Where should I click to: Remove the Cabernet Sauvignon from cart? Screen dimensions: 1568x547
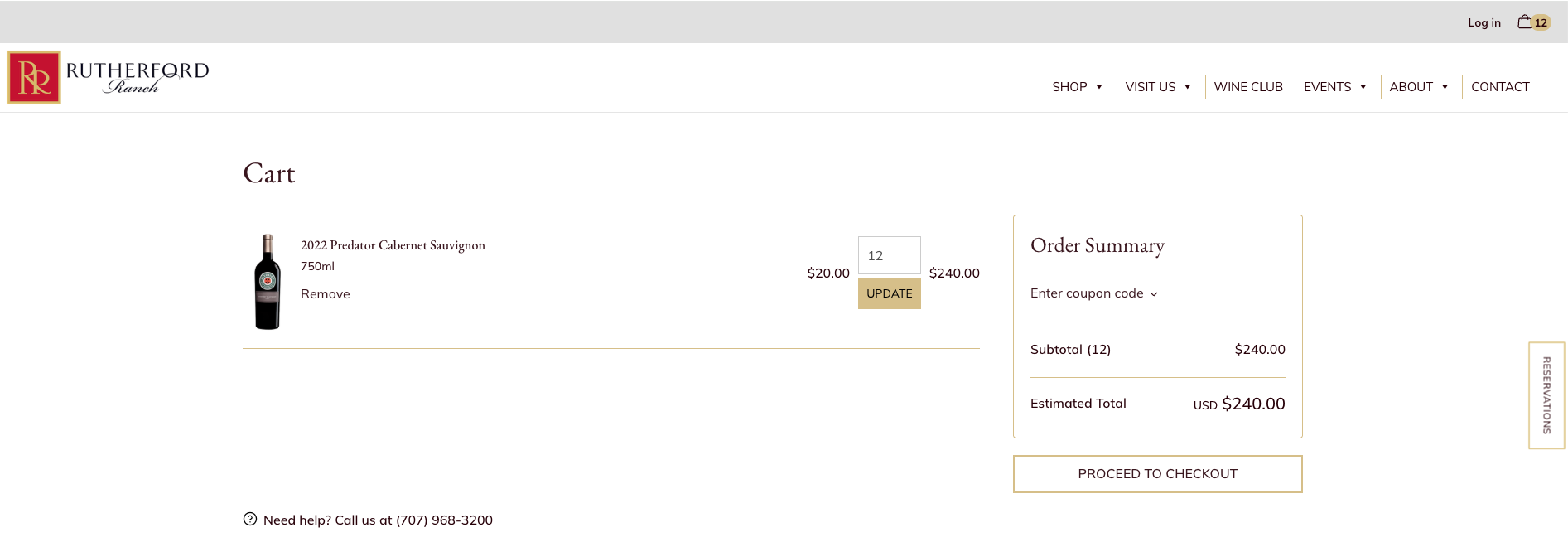(x=325, y=294)
